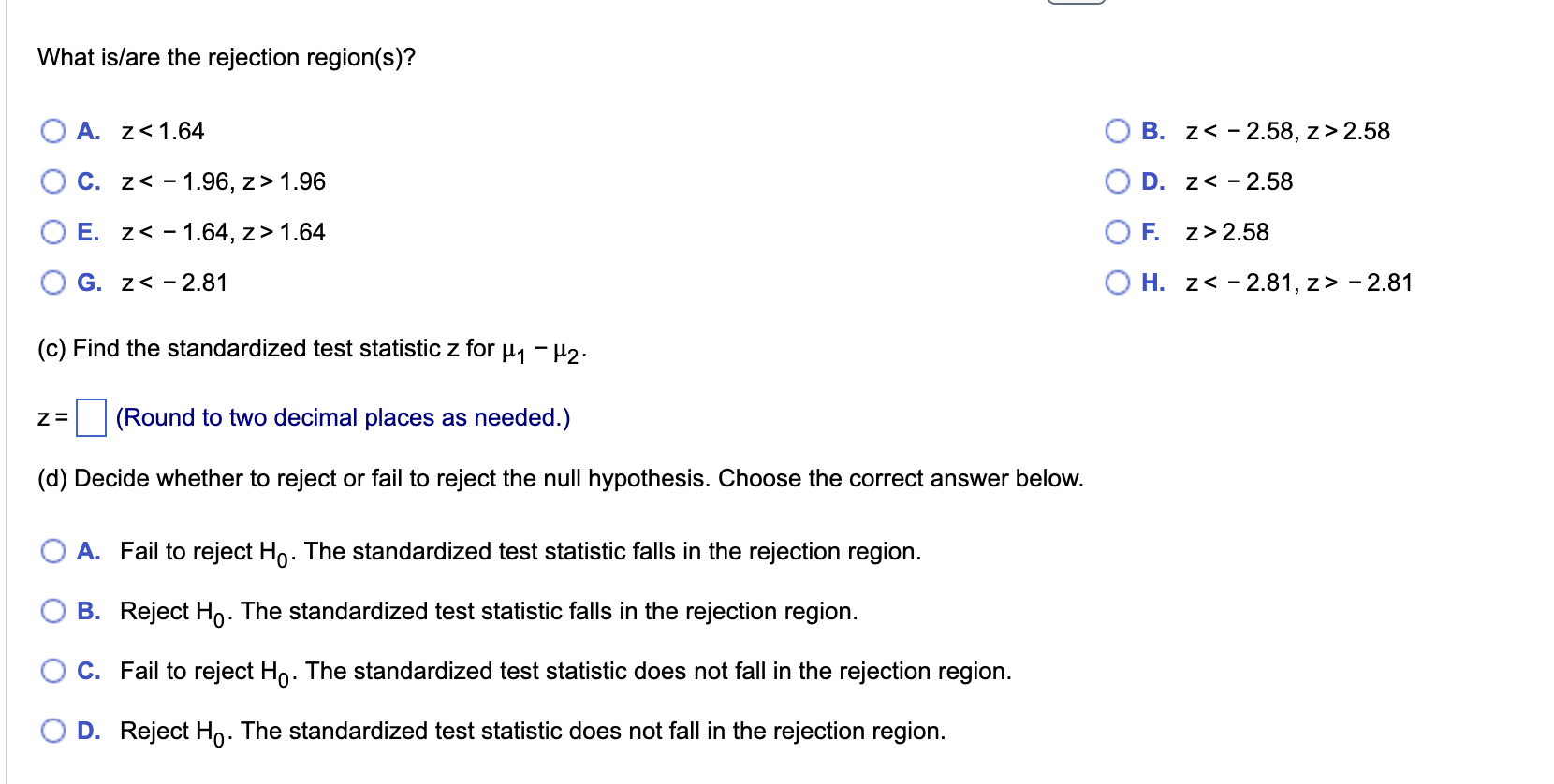Viewport: 1554px width, 784px height.
Task: Select rejection region option C, z < -1.96, z > 1.96
Action: click(53, 181)
